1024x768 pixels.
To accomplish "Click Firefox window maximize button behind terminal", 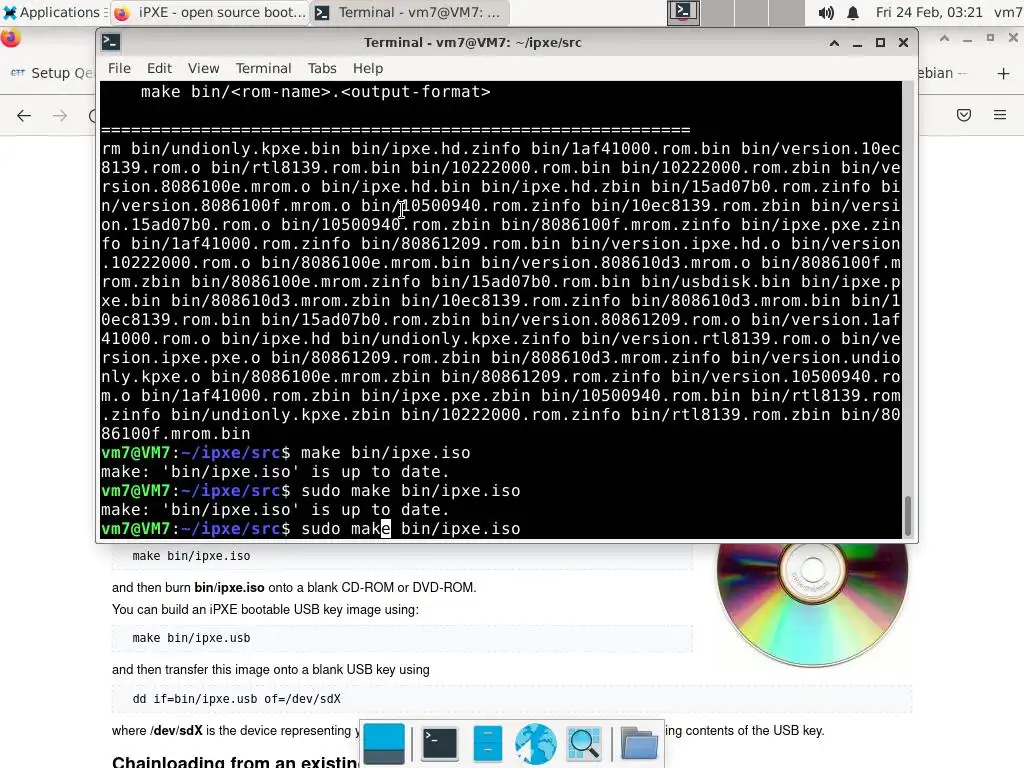I will click(990, 39).
